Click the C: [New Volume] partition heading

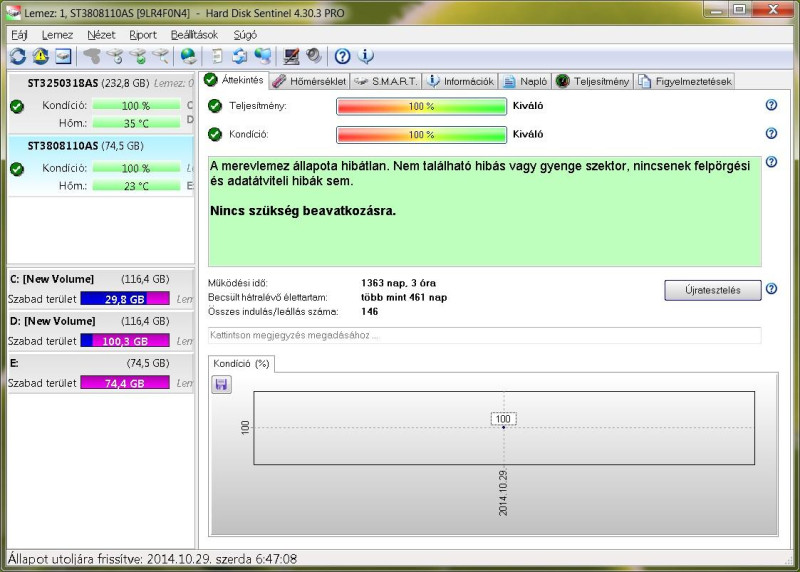52,279
